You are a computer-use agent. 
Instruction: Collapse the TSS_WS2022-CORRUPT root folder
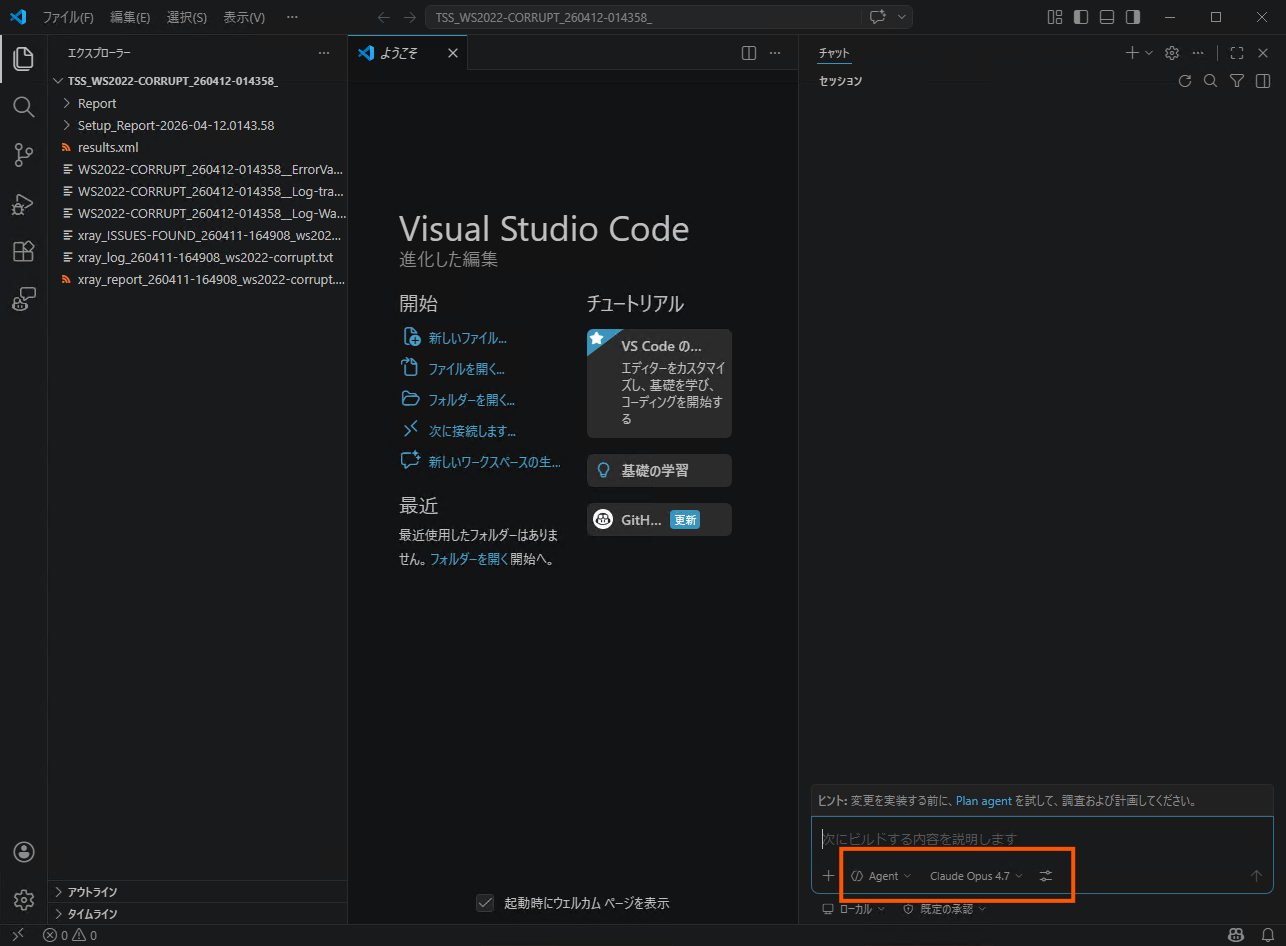click(197, 81)
